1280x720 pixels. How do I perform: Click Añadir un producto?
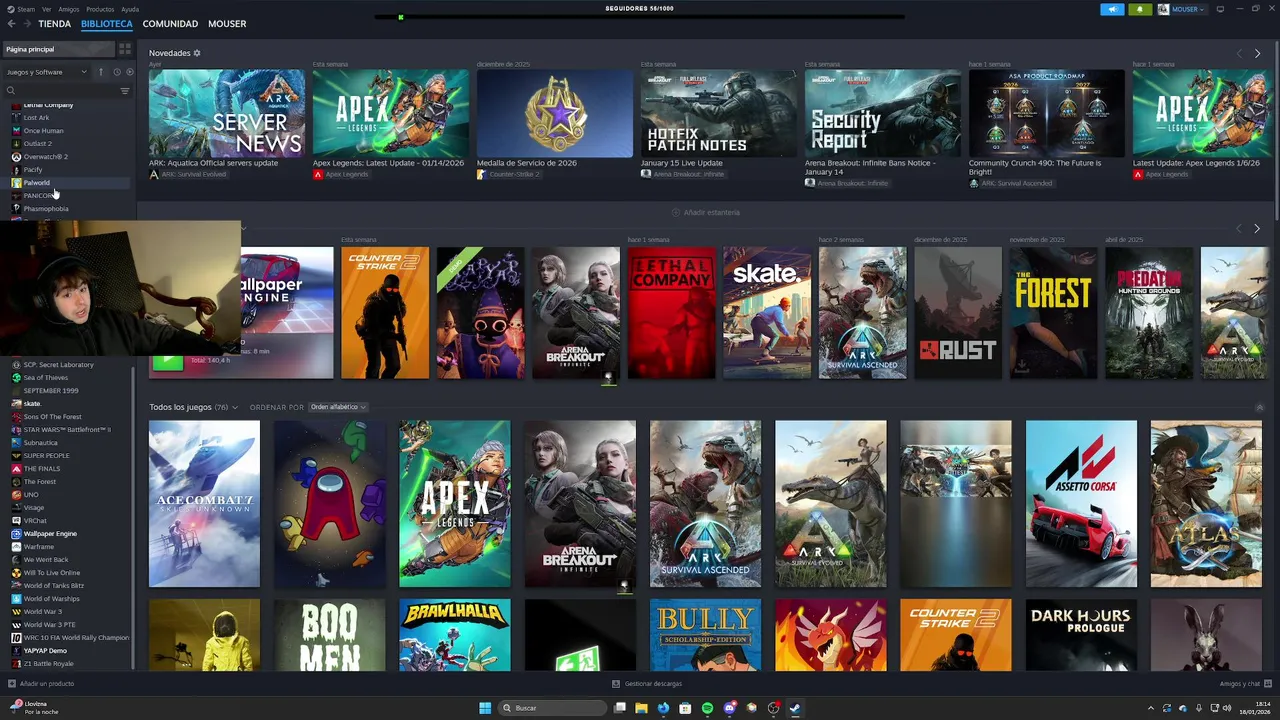[41, 684]
